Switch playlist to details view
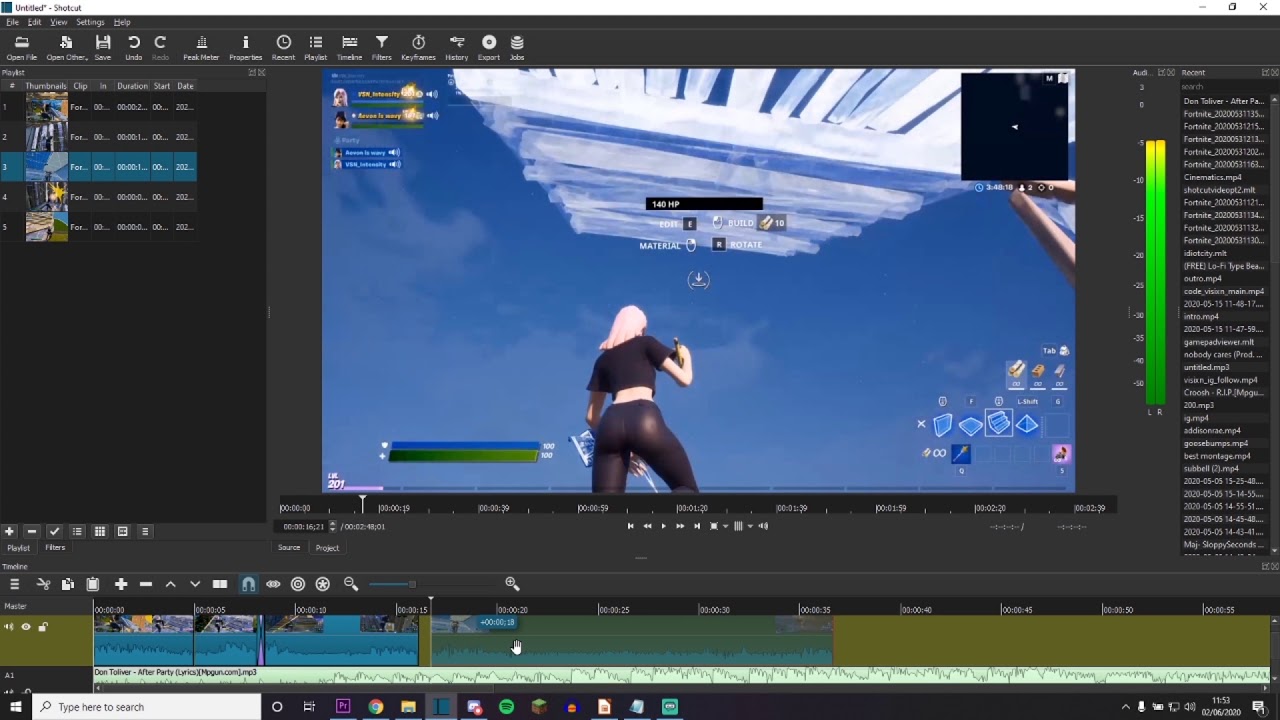Screen dimensions: 1280x720 click(x=77, y=532)
